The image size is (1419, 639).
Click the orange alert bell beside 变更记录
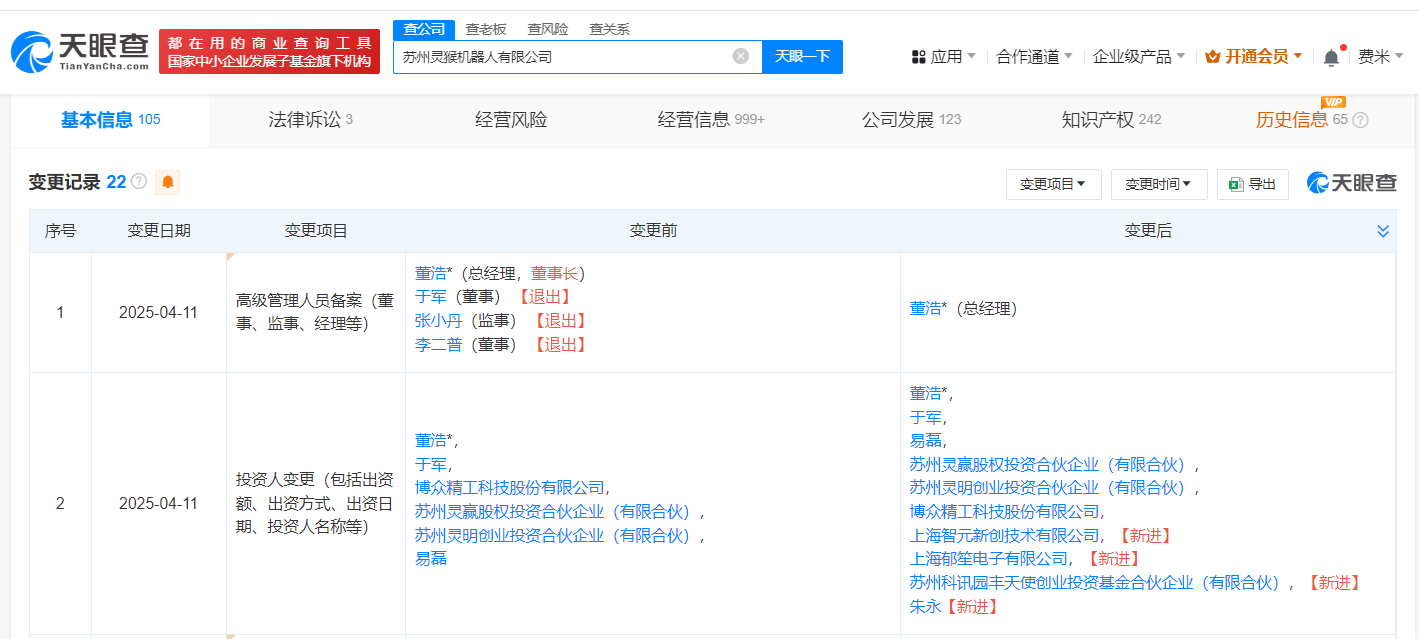tap(168, 182)
